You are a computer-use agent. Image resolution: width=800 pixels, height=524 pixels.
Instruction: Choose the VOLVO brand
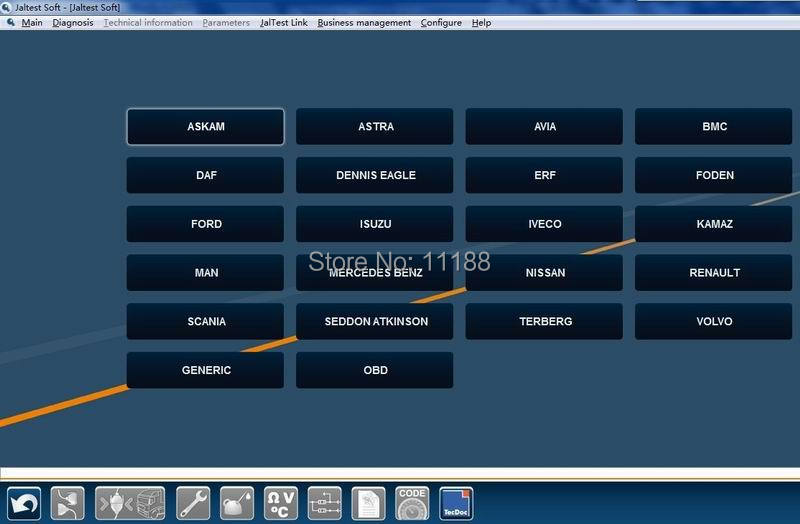point(714,321)
